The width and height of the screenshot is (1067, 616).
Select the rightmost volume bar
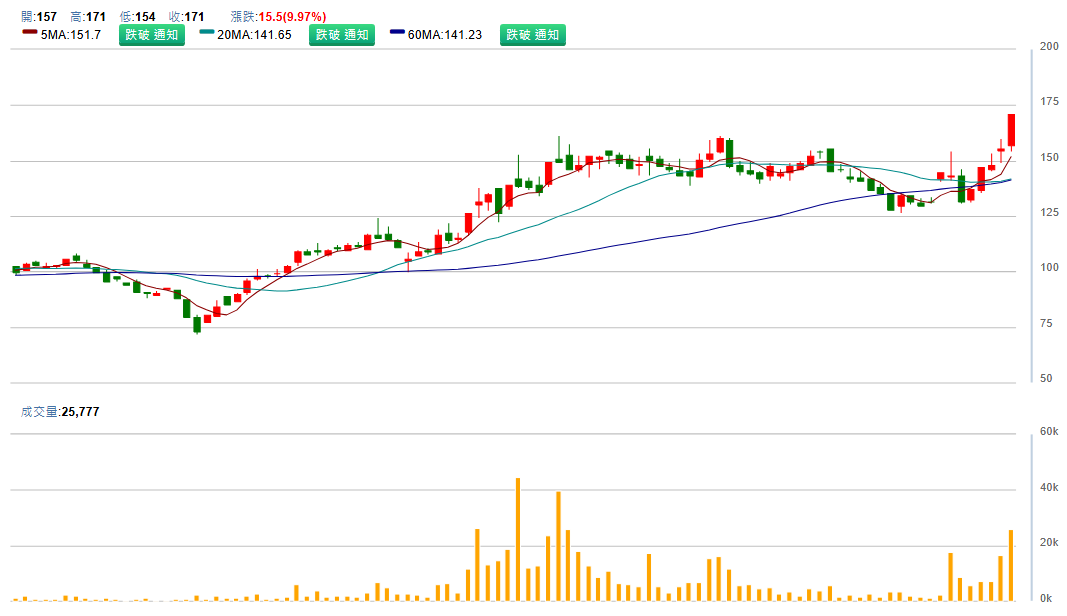pyautogui.click(x=1011, y=565)
